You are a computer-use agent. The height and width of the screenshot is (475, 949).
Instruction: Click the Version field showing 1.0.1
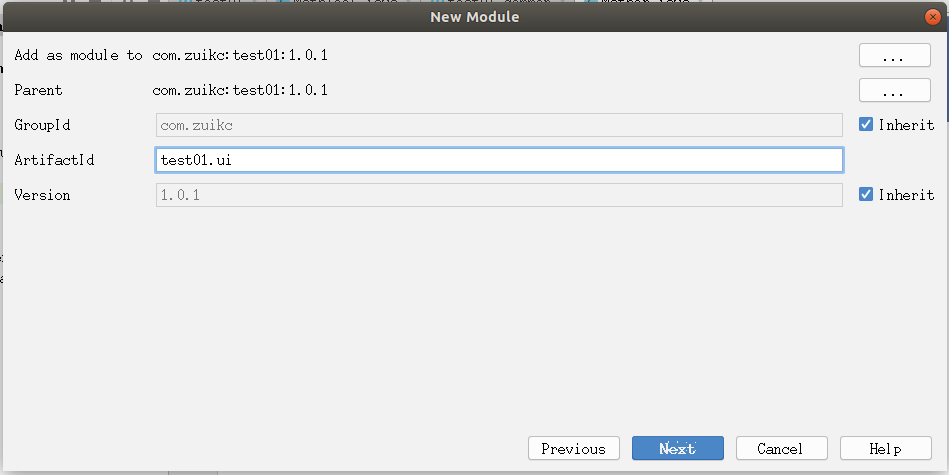[499, 195]
